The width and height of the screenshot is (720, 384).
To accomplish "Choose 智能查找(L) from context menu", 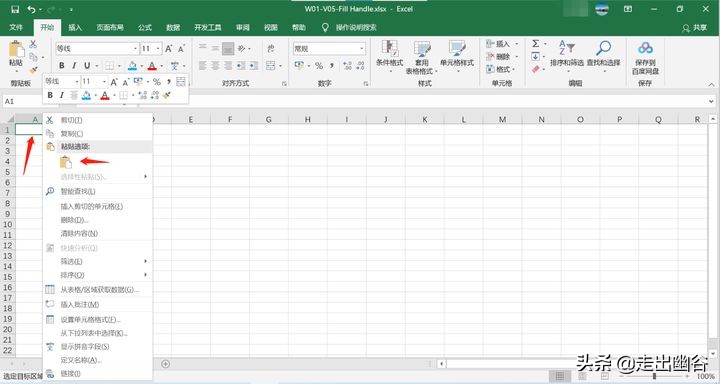I will pos(98,191).
